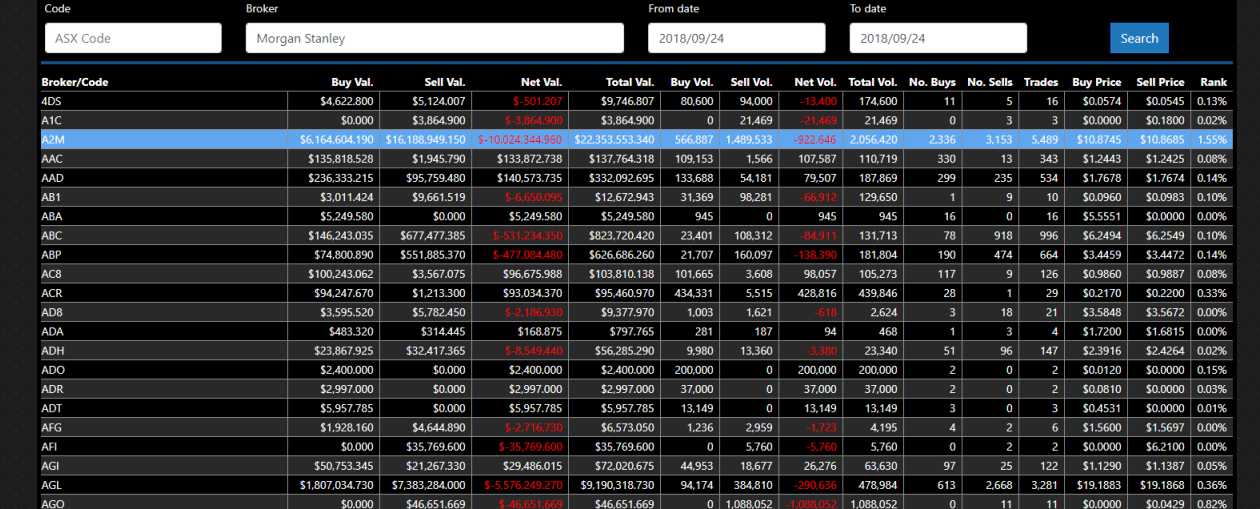Click the Broker/Code column header
Viewport: 1260px width, 509px height.
(x=75, y=82)
